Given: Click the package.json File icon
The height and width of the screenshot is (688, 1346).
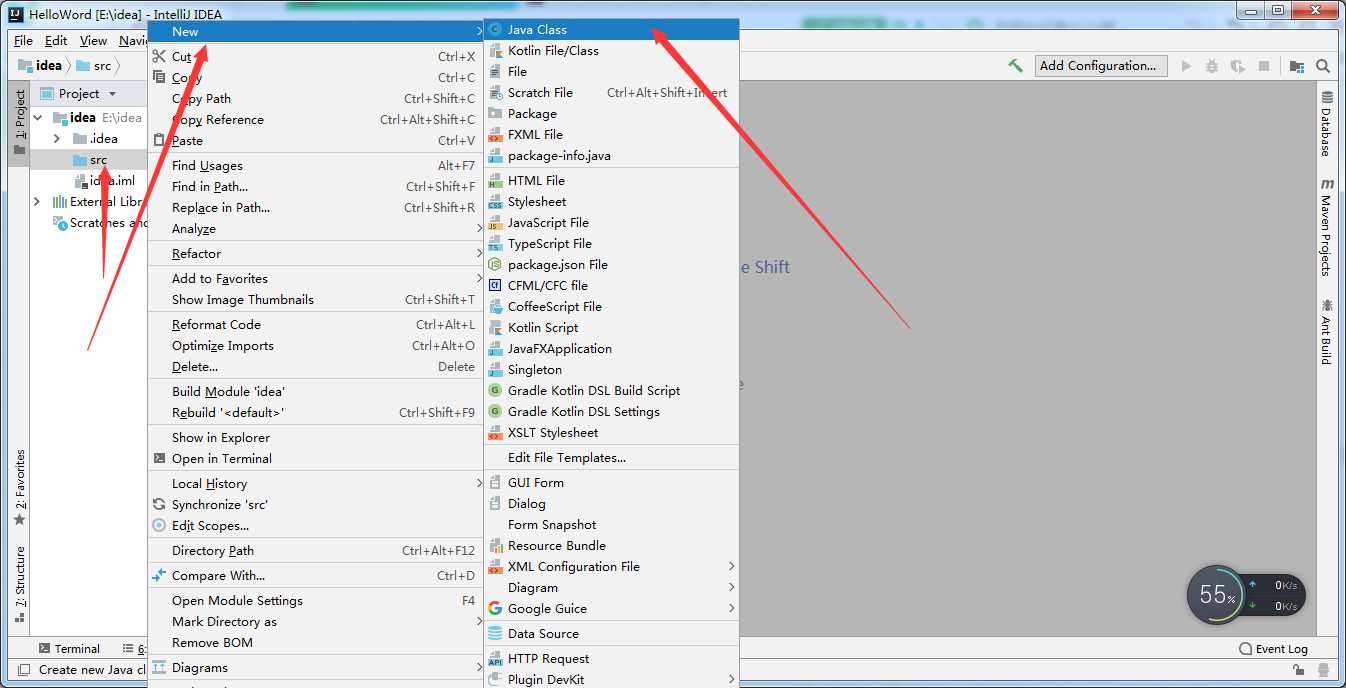Looking at the screenshot, I should coord(495,264).
